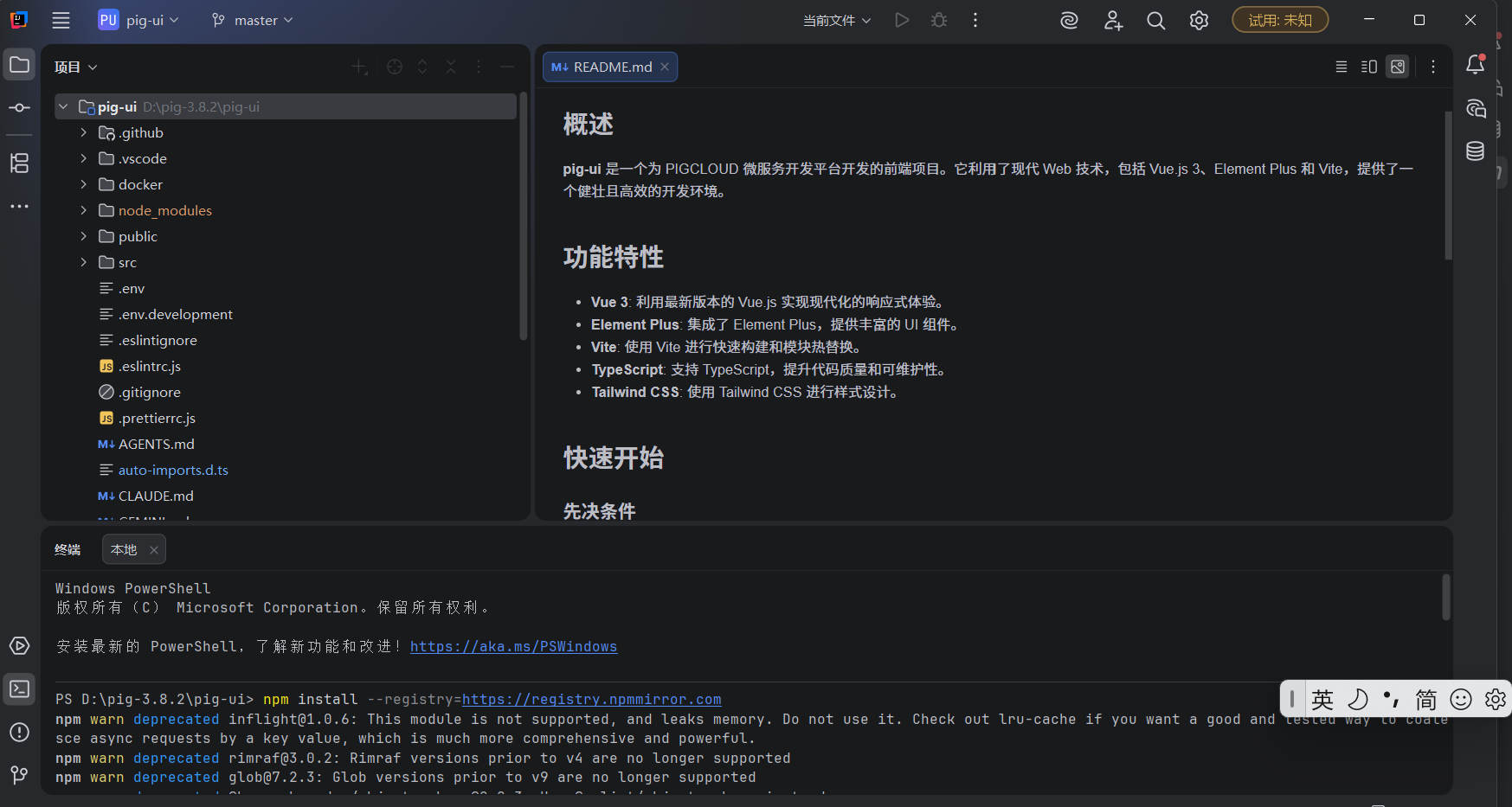Open the Project tool window sidebar icon
The height and width of the screenshot is (807, 1512).
pyautogui.click(x=19, y=65)
